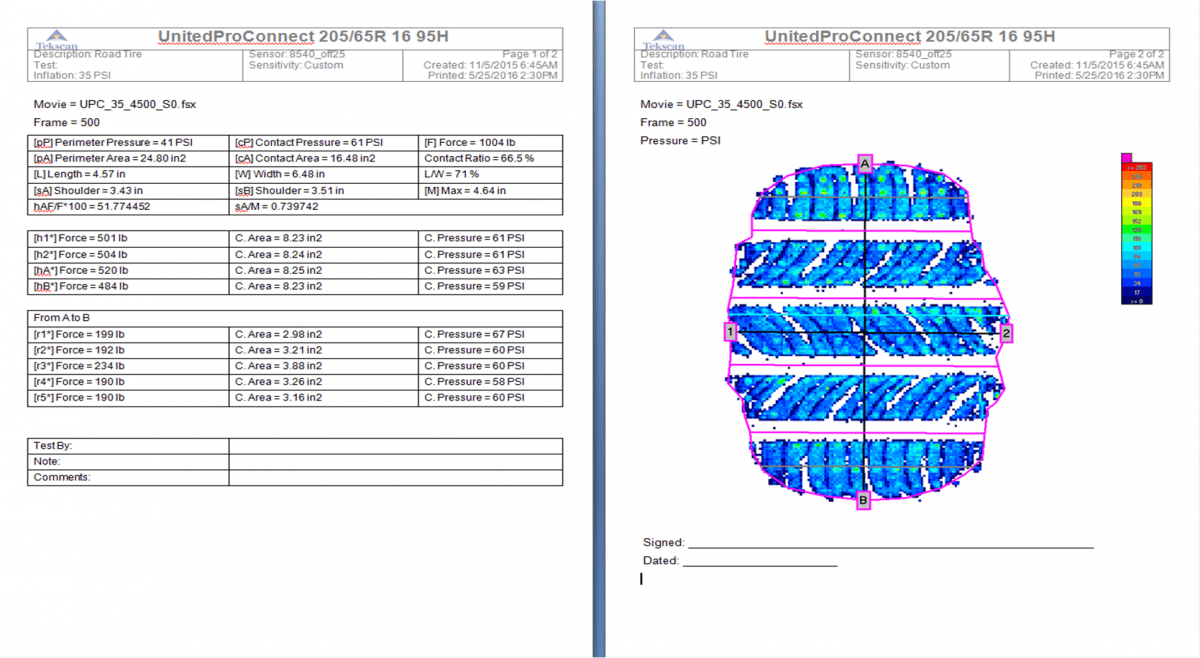Click the dark blue '>= 0' legend swatch
Screen dimensions: 1200x658
click(x=1137, y=299)
